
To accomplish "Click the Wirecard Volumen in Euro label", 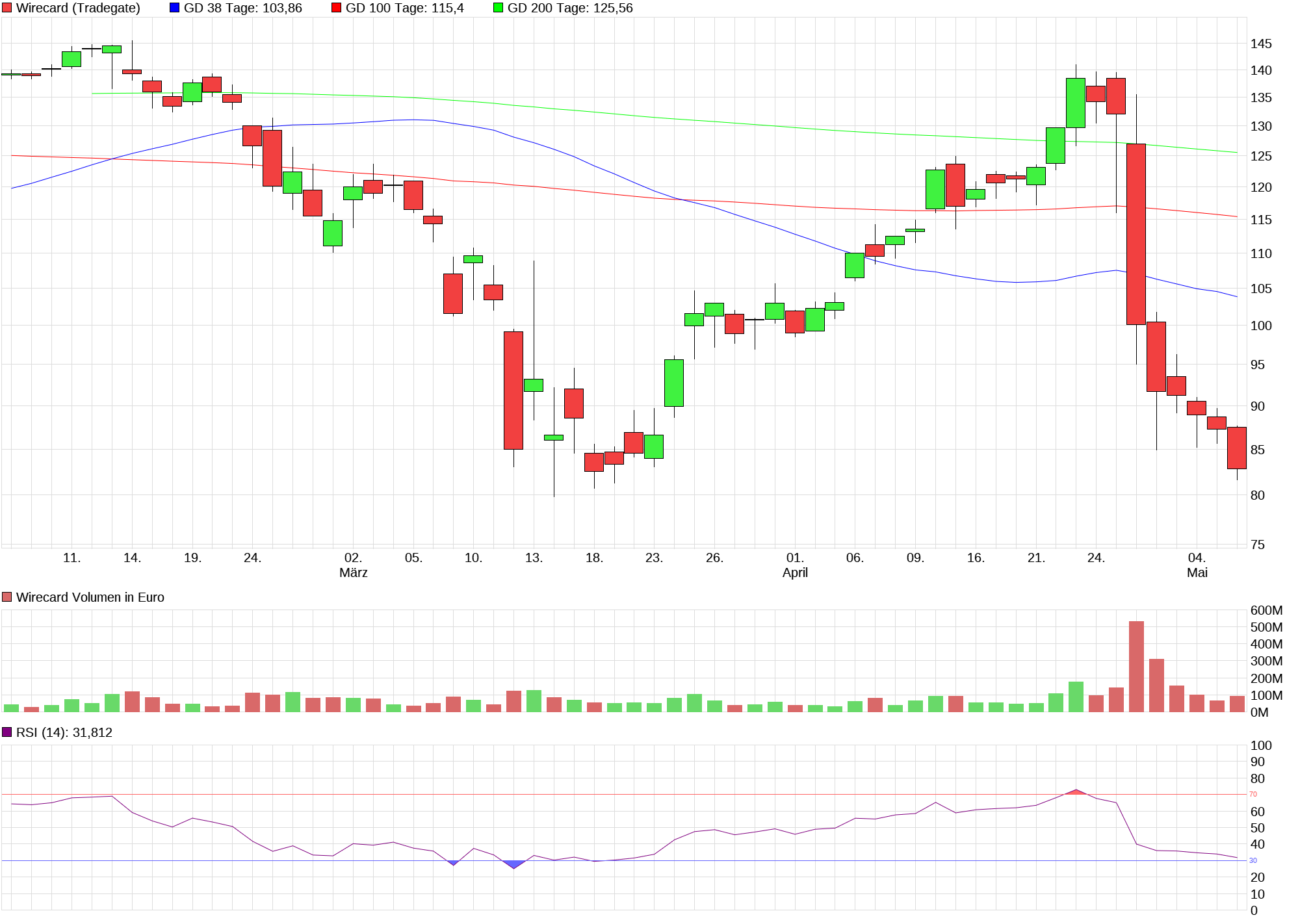I will [x=90, y=597].
